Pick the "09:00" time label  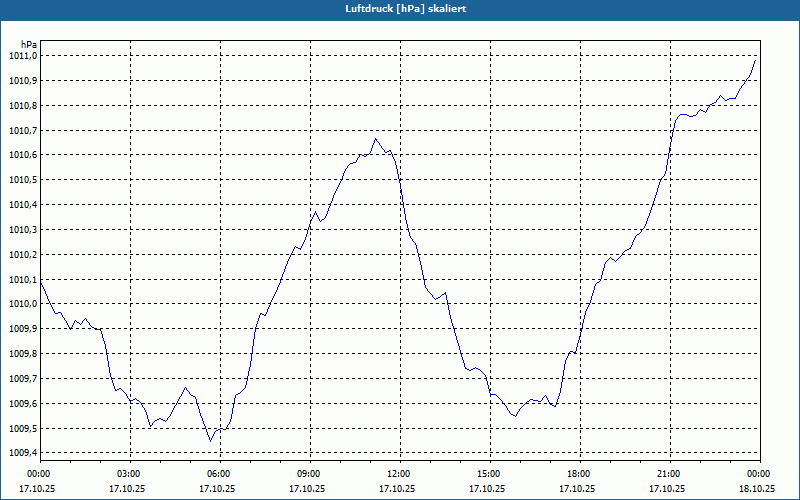[x=308, y=474]
